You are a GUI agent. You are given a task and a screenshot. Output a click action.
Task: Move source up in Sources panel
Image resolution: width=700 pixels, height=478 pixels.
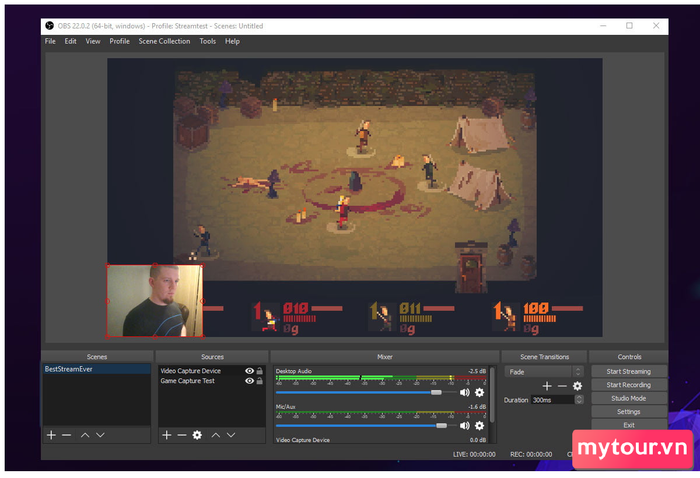coord(216,435)
